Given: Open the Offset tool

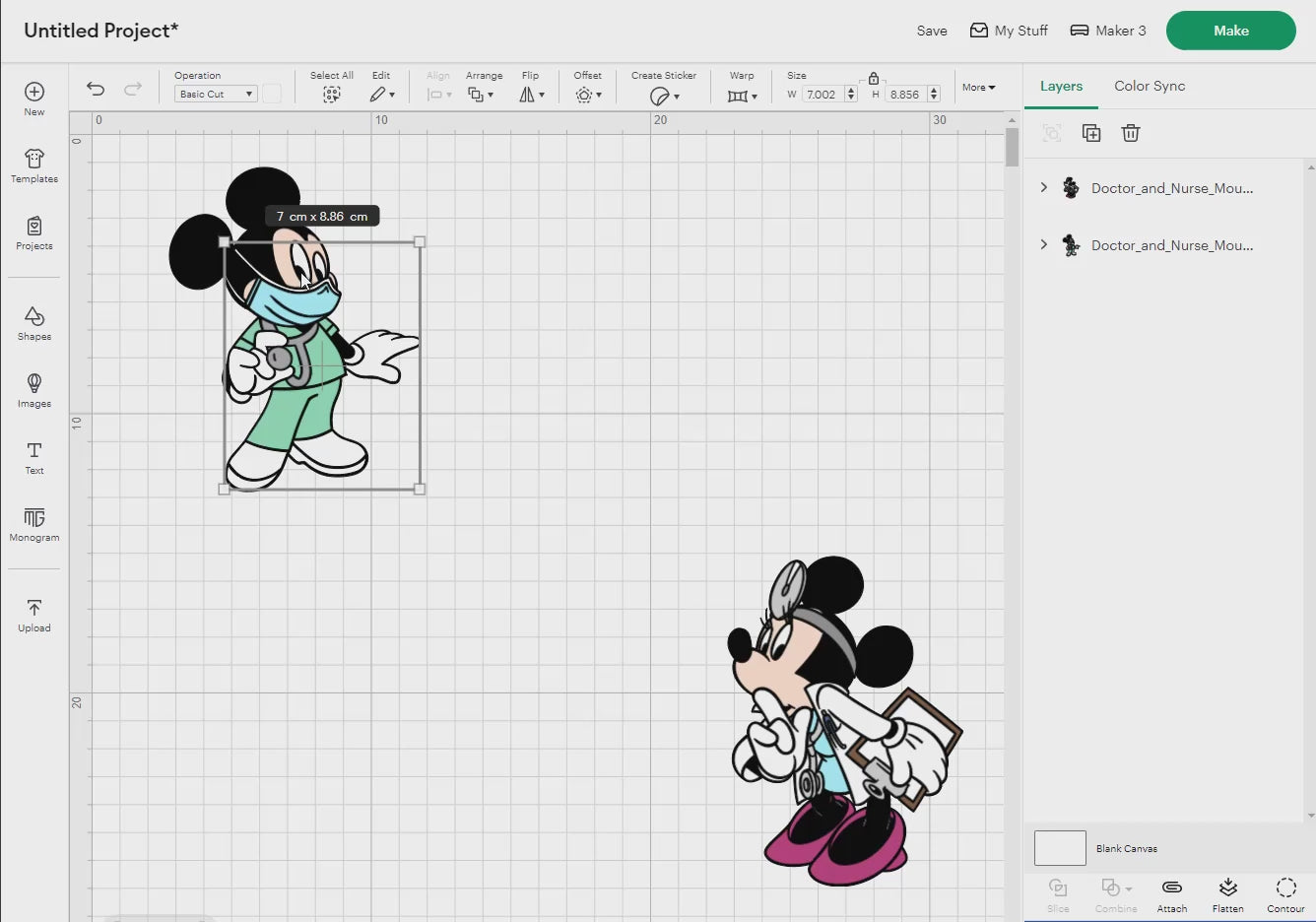Looking at the screenshot, I should coord(588,95).
